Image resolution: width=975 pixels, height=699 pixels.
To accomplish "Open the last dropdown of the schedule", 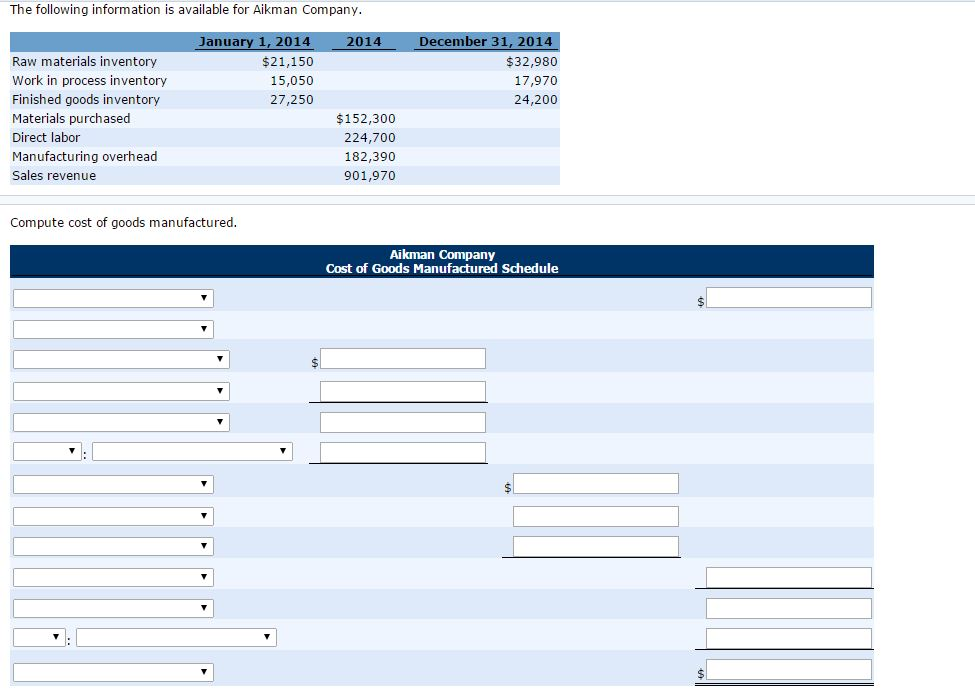I will pyautogui.click(x=113, y=672).
